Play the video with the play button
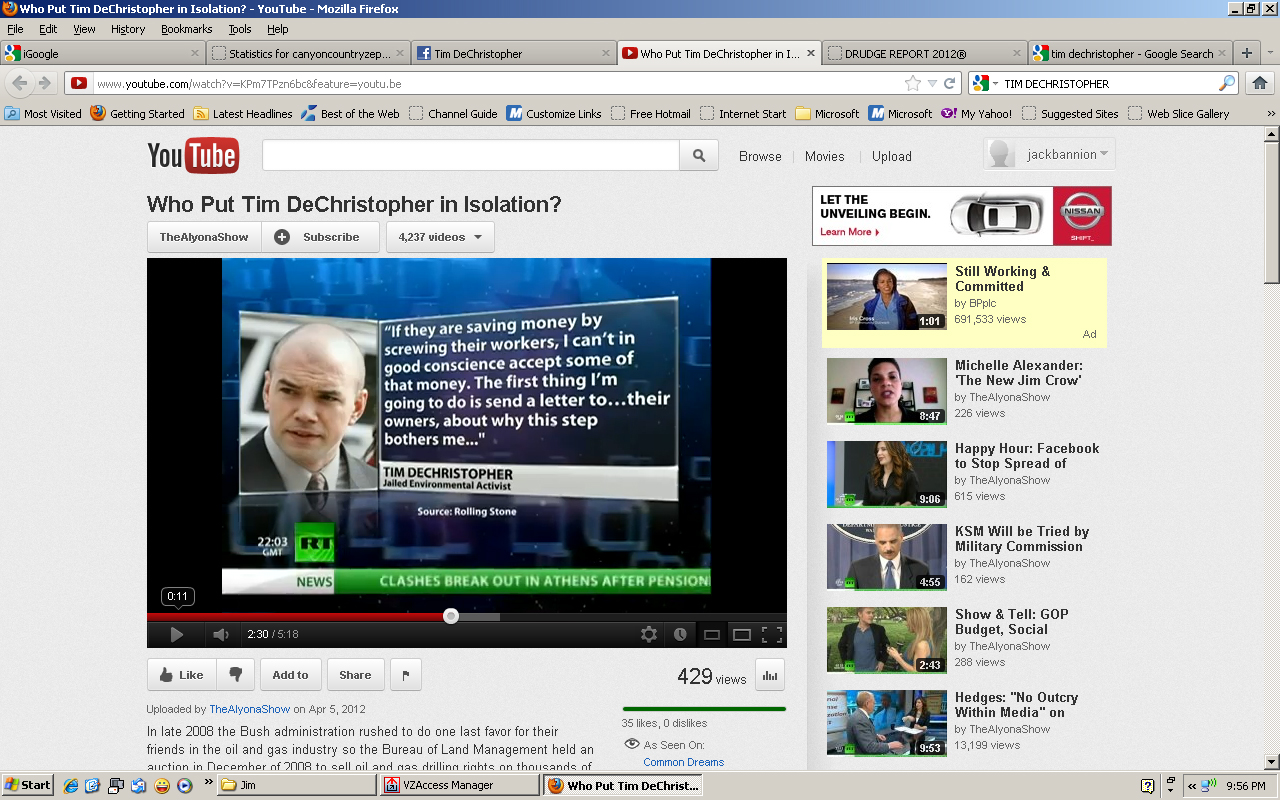Image resolution: width=1280 pixels, height=800 pixels. (176, 634)
